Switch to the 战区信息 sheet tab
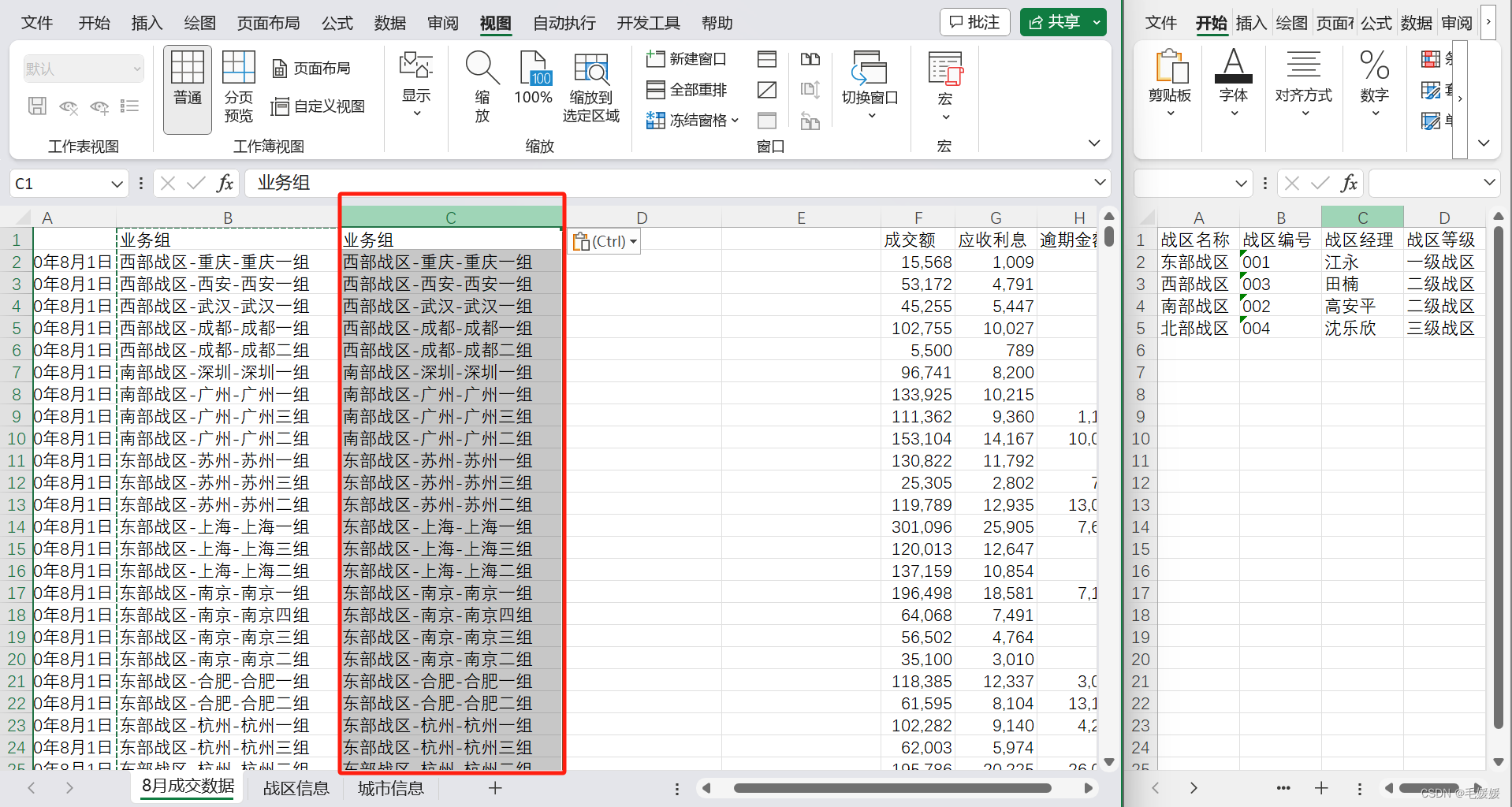This screenshot has width=1512, height=807. click(x=296, y=788)
